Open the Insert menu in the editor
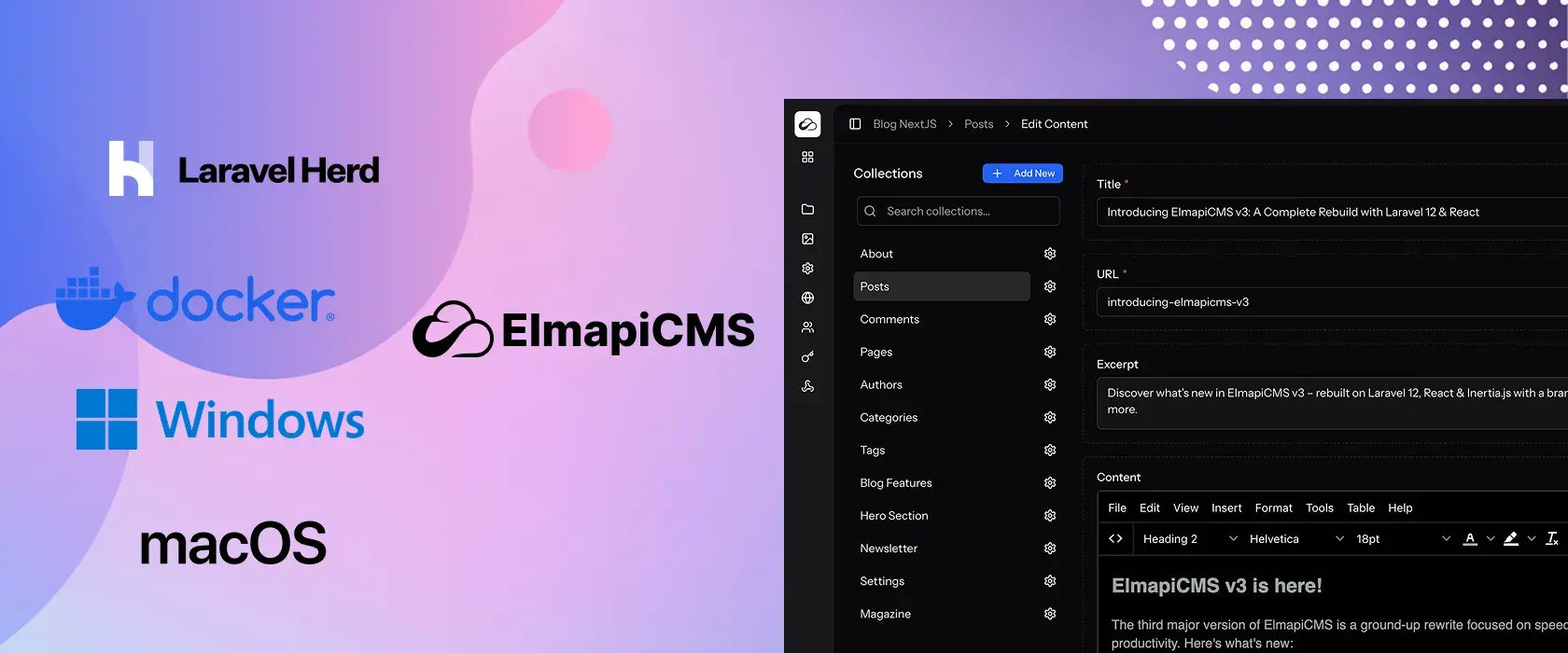This screenshot has height=653, width=1568. coord(1226,507)
